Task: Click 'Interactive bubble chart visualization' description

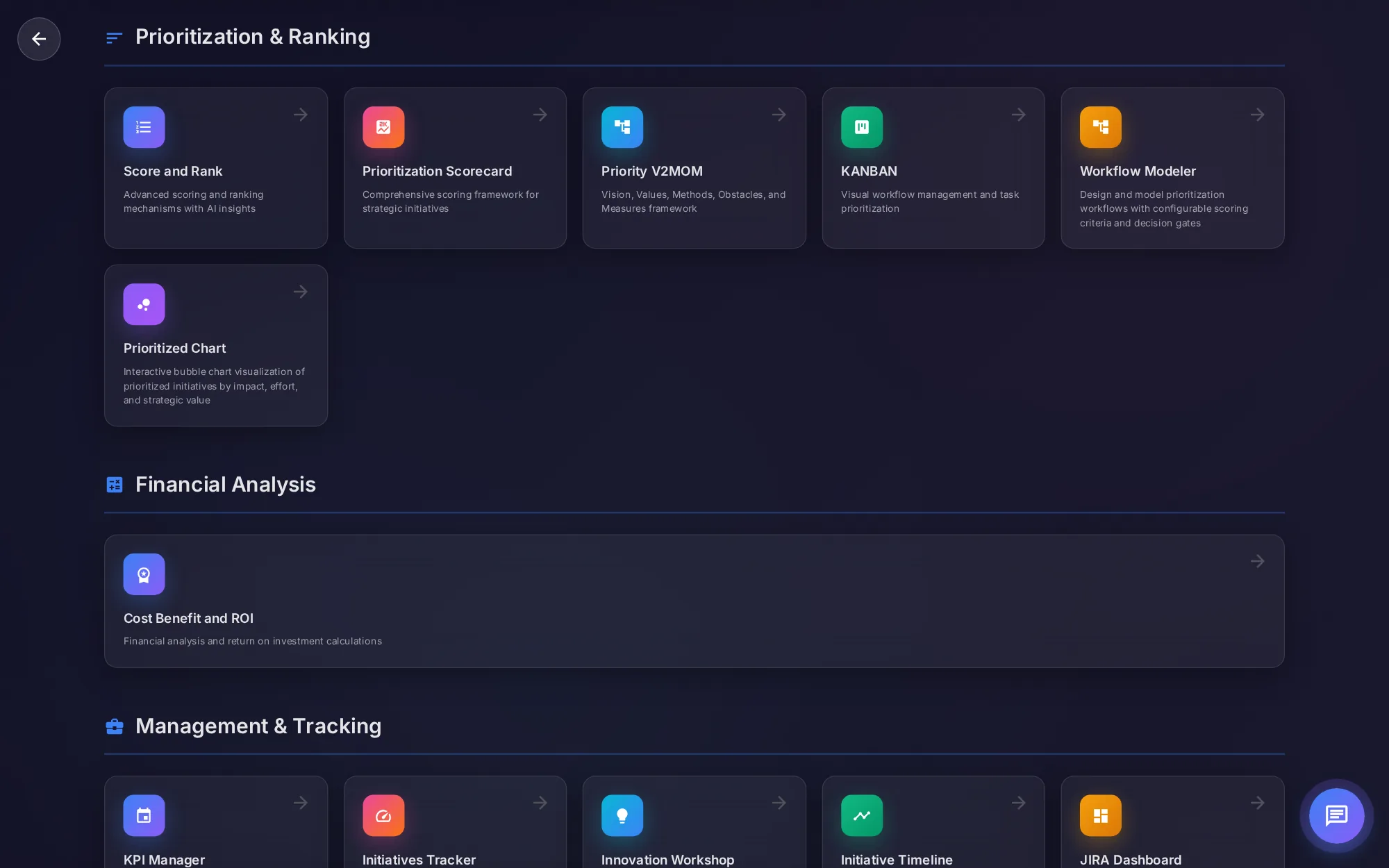Action: [214, 386]
